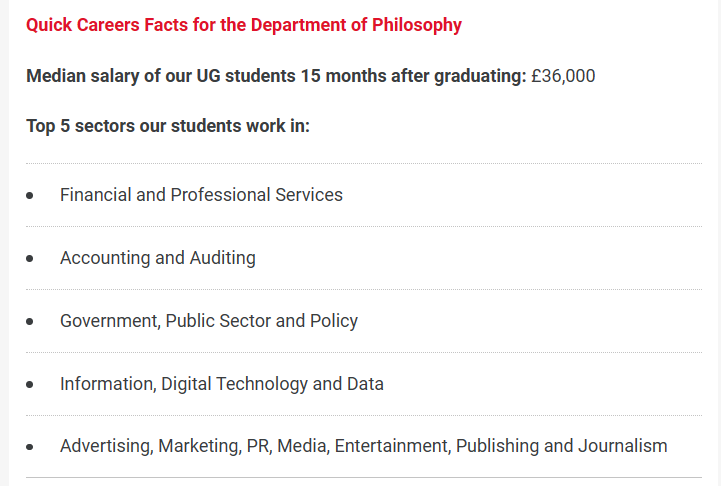Click the Accounting and Auditing list entry
721x486 pixels.
point(157,258)
